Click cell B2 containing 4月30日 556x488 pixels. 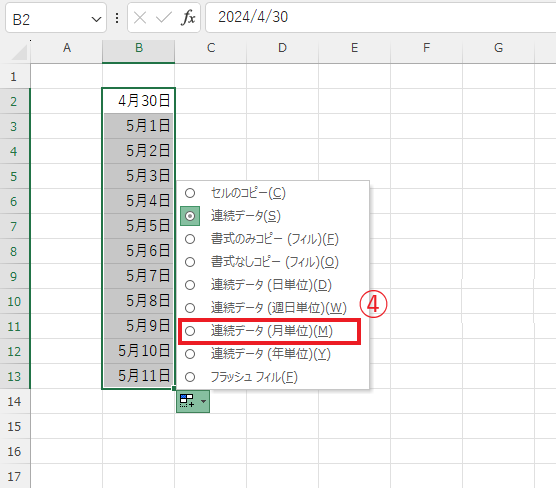pyautogui.click(x=138, y=101)
